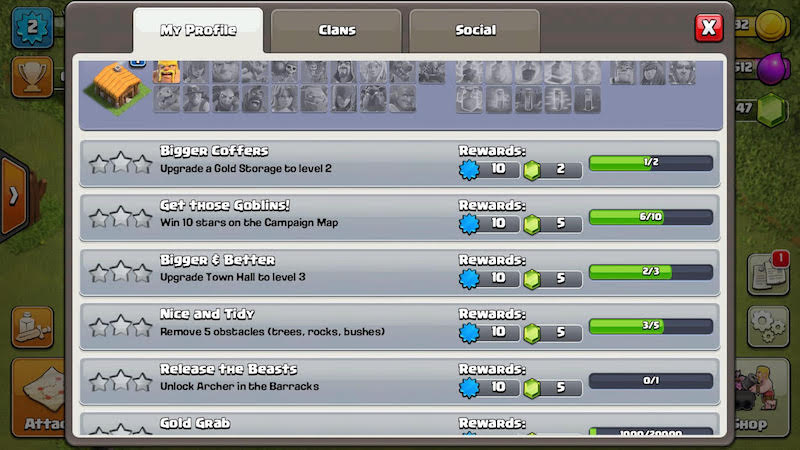Screen dimensions: 800x450
Task: Open the messages icon with notification badge
Action: [x=768, y=273]
